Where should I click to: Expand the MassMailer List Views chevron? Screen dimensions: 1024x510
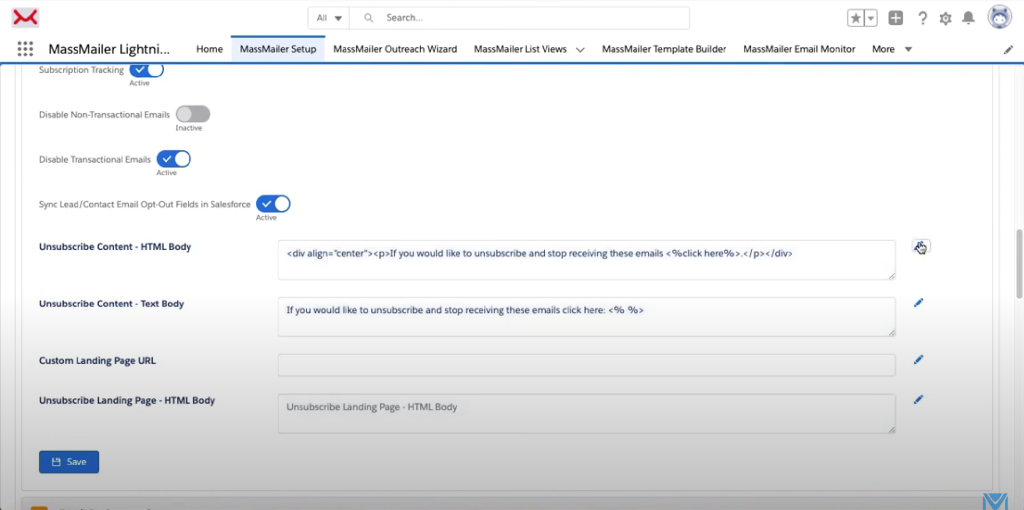click(x=580, y=49)
